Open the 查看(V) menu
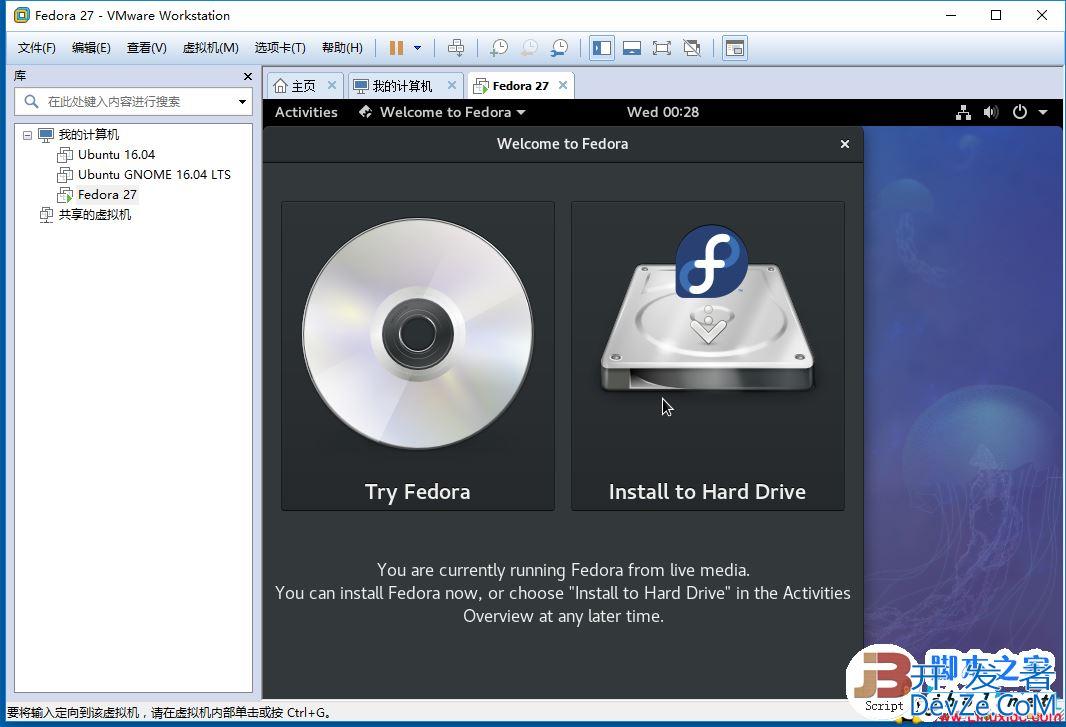 146,48
